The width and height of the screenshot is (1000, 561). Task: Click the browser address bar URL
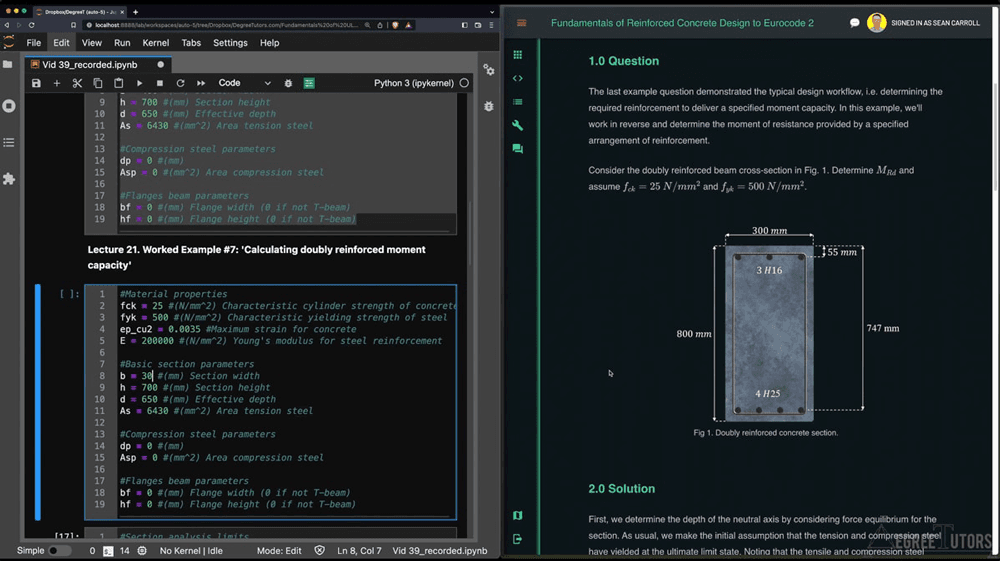coord(230,24)
